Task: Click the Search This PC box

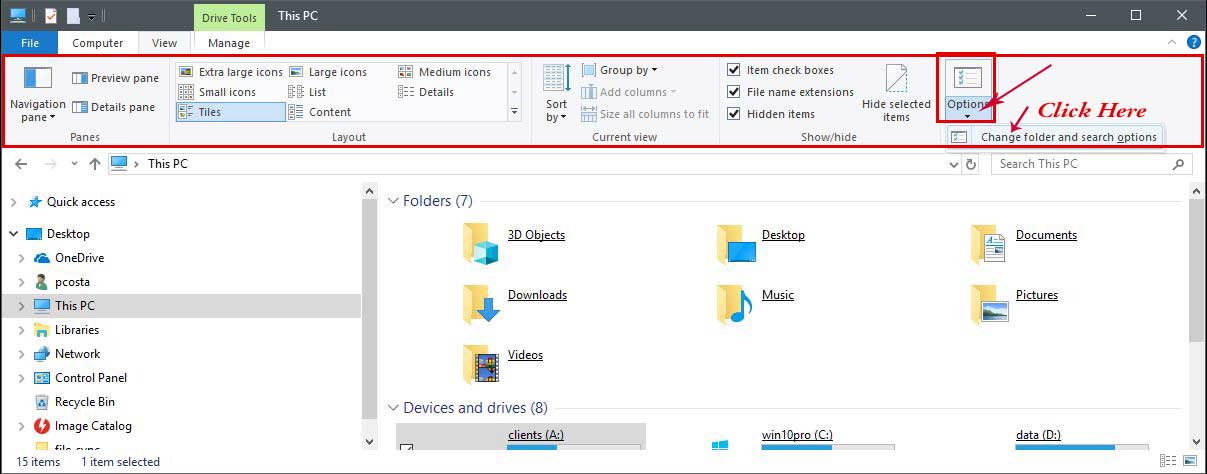Action: [x=1092, y=164]
